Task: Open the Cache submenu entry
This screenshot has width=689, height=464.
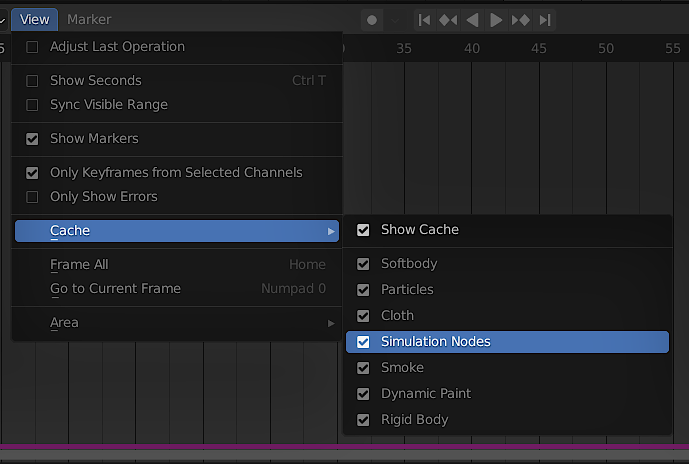Action: 177,231
